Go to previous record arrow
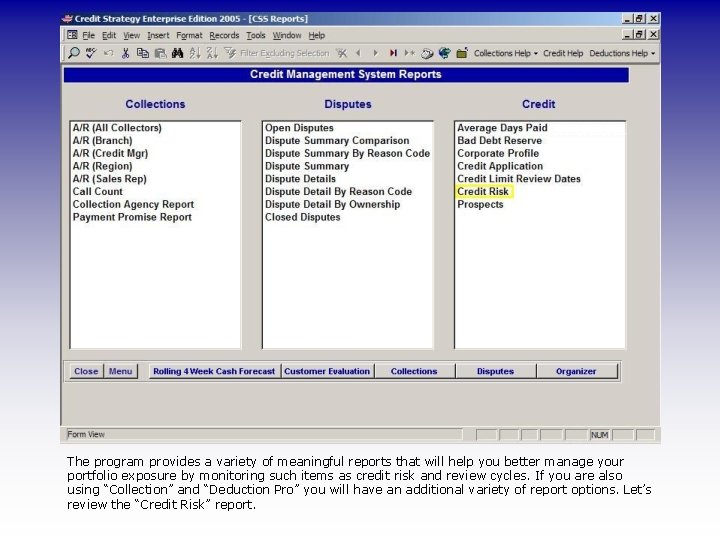Image resolution: width=720 pixels, height=540 pixels. 359,53
